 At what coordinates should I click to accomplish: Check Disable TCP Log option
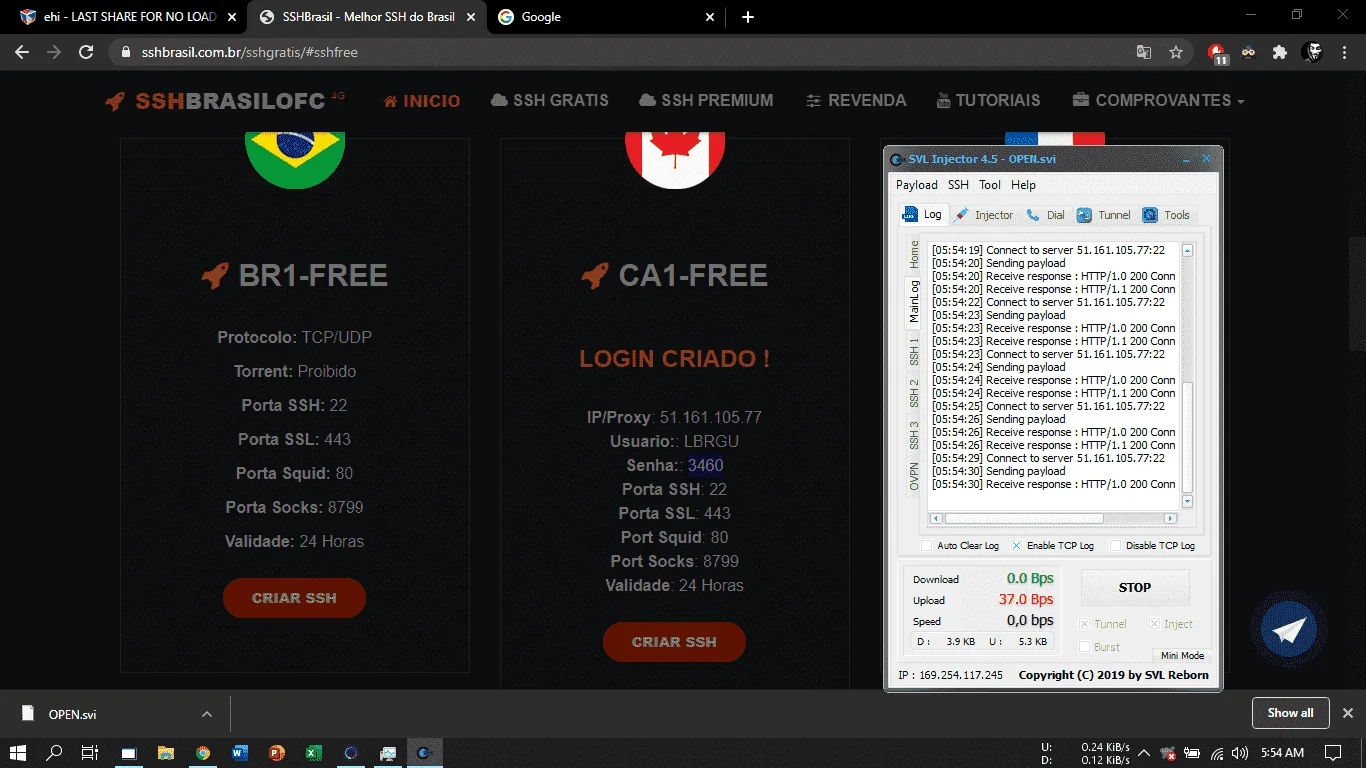point(1116,546)
